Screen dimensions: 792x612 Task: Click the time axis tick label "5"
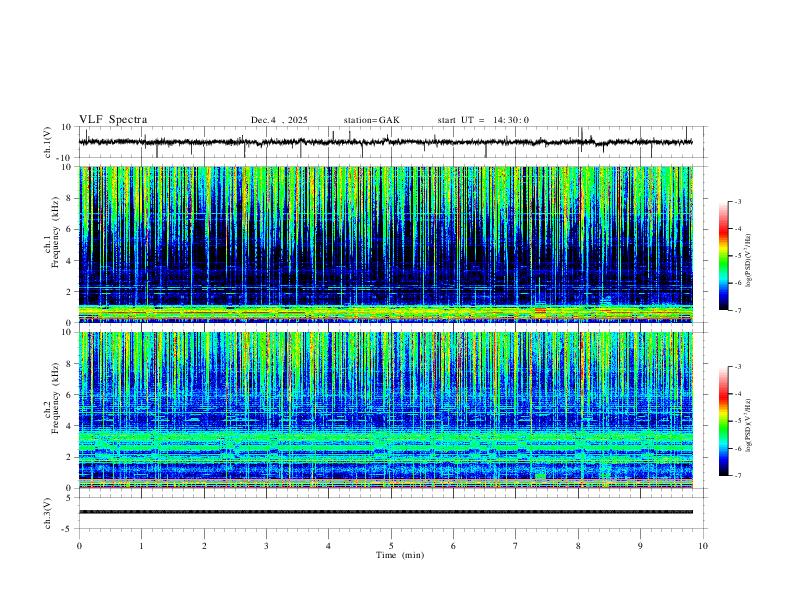click(x=391, y=546)
